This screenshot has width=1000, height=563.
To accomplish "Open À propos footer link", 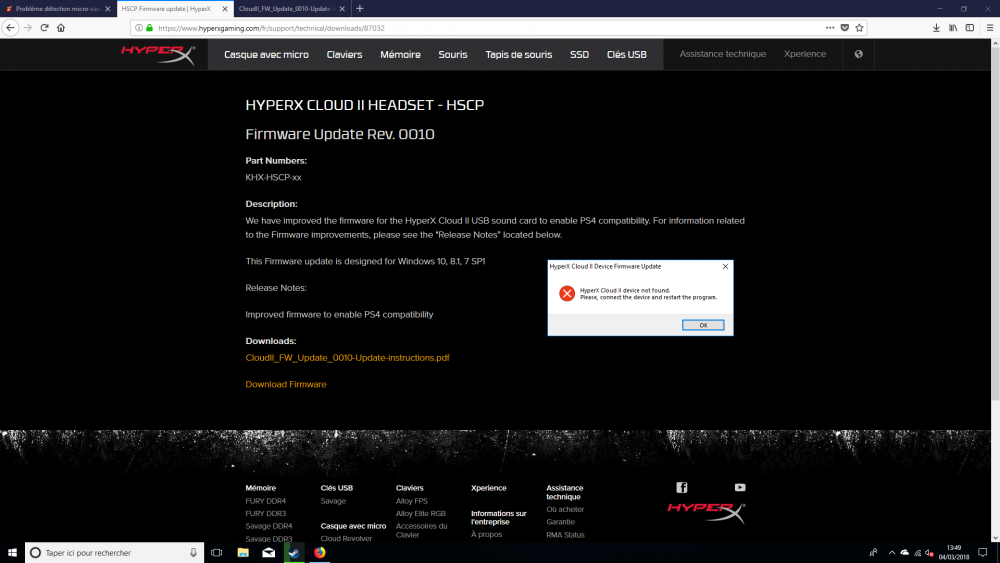I will coord(487,534).
